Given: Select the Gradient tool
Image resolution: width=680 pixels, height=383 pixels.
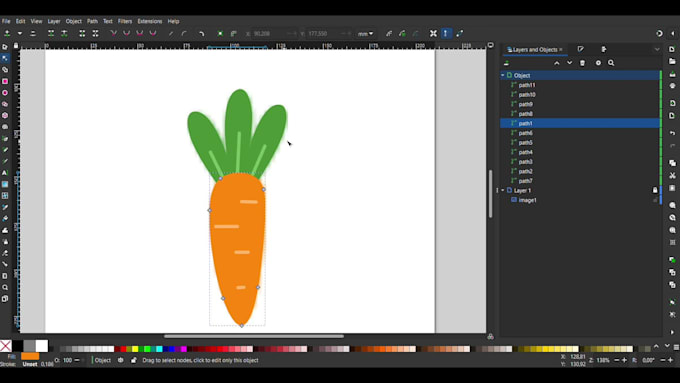Looking at the screenshot, I should tap(5, 184).
